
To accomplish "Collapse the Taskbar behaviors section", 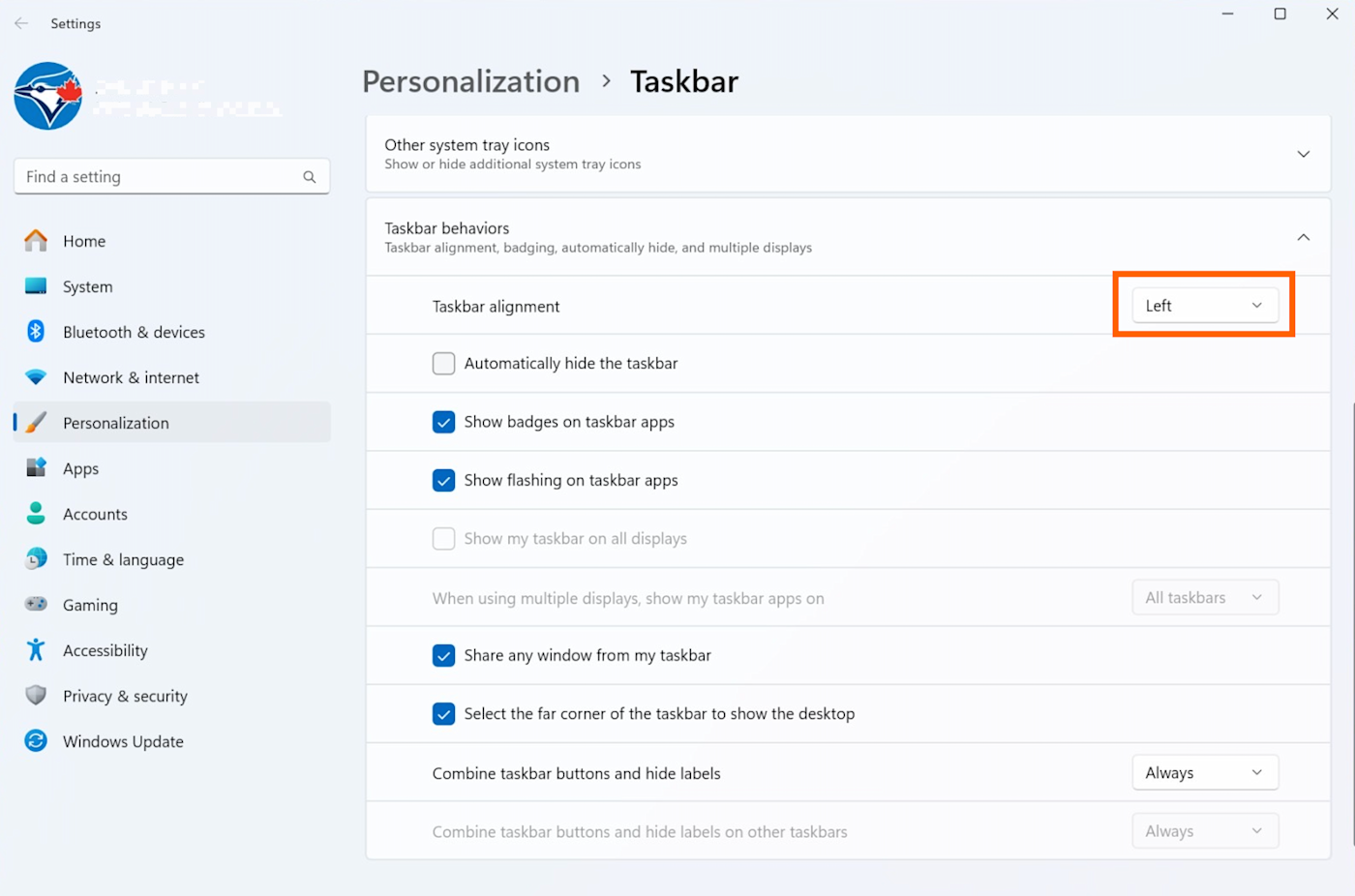I will point(1303,237).
